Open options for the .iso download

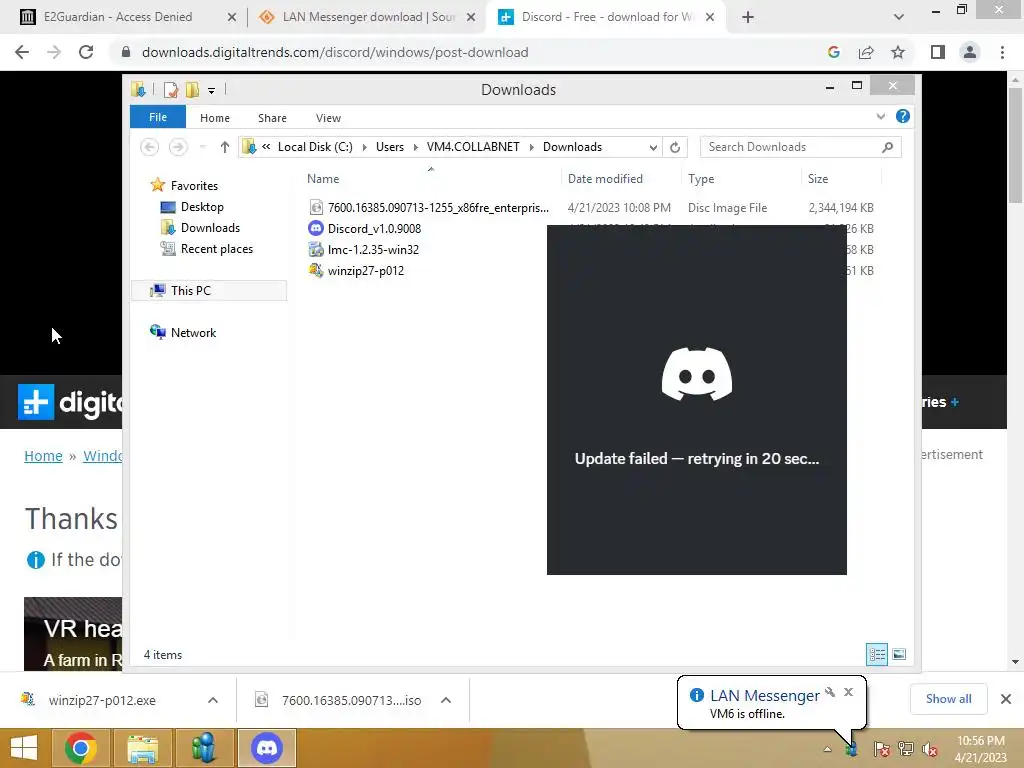tap(446, 700)
